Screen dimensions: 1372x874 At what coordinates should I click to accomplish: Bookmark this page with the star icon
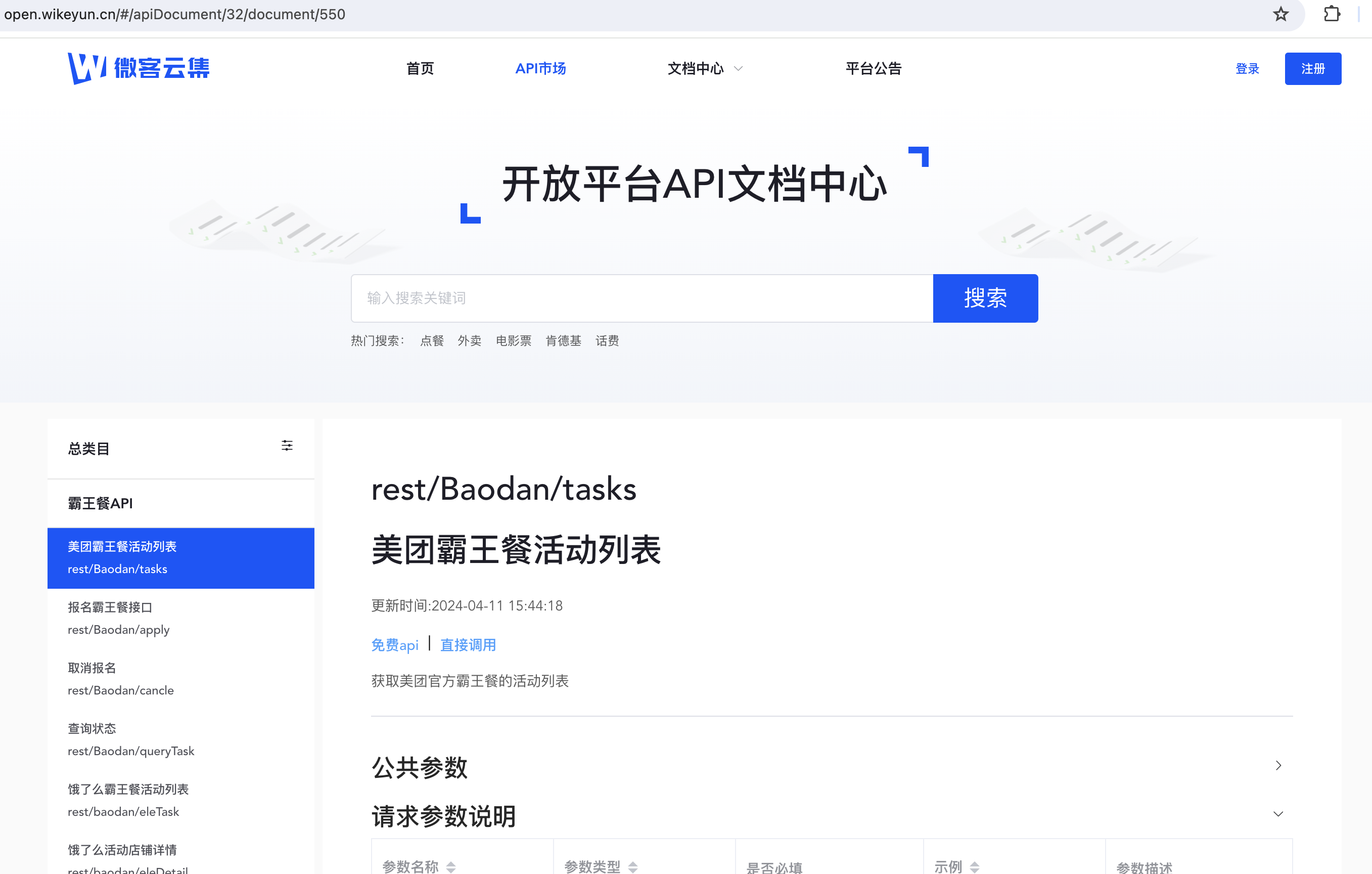click(1280, 14)
